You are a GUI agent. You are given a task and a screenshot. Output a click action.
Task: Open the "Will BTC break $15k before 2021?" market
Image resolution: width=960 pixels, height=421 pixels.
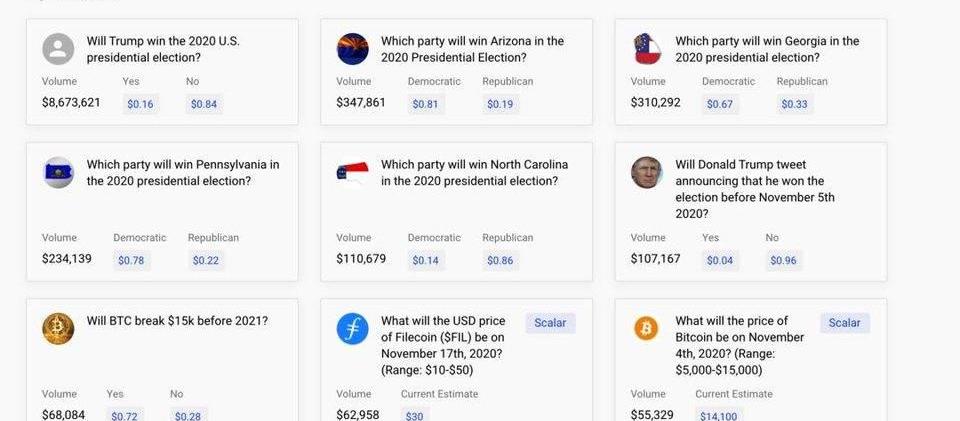(177, 321)
